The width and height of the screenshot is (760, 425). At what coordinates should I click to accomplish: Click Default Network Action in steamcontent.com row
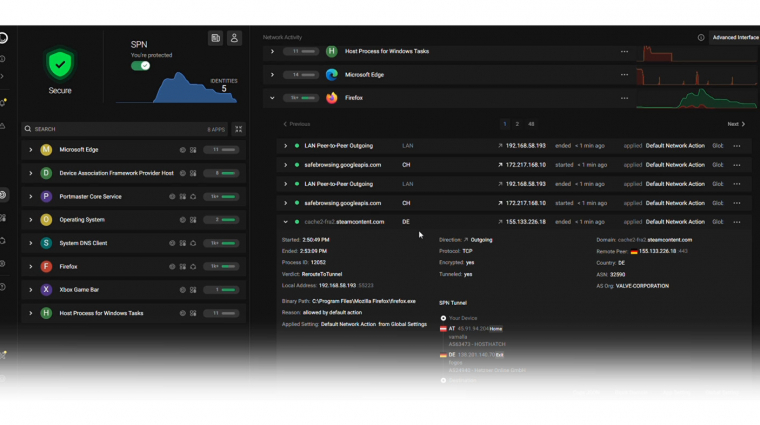[675, 222]
